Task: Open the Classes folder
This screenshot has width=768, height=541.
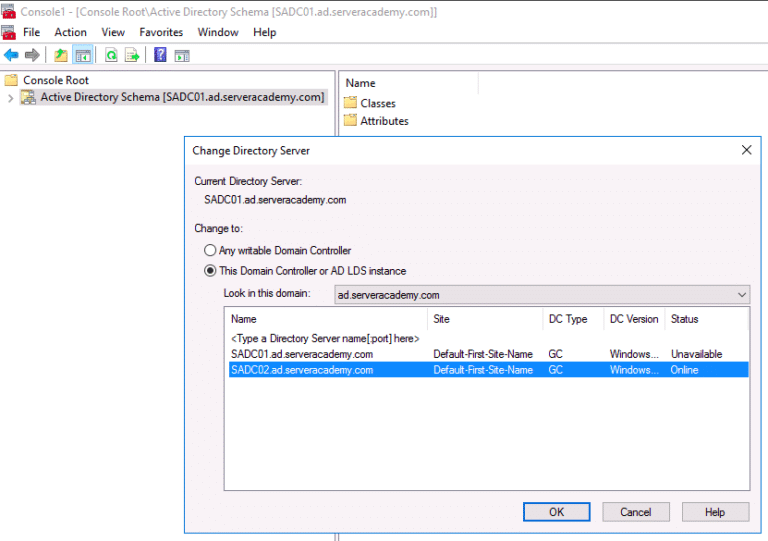Action: 377,103
